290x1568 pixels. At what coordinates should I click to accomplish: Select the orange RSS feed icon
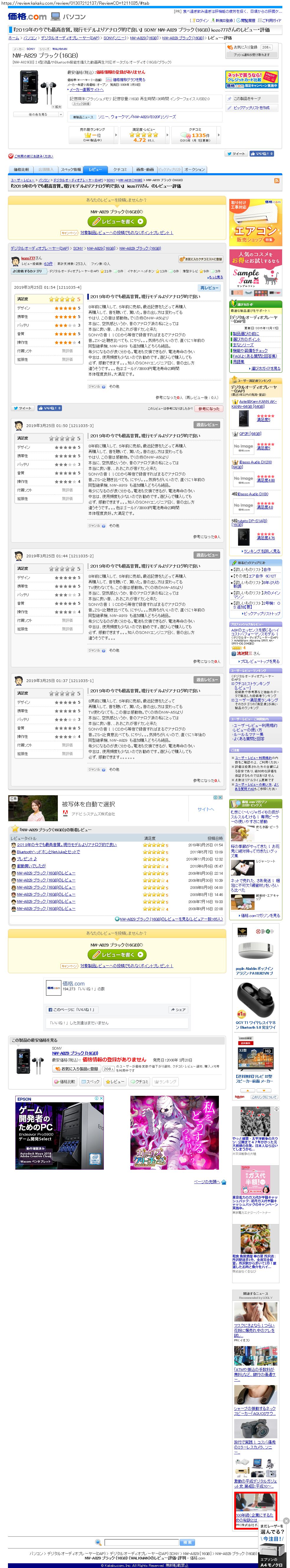pyautogui.click(x=277, y=181)
